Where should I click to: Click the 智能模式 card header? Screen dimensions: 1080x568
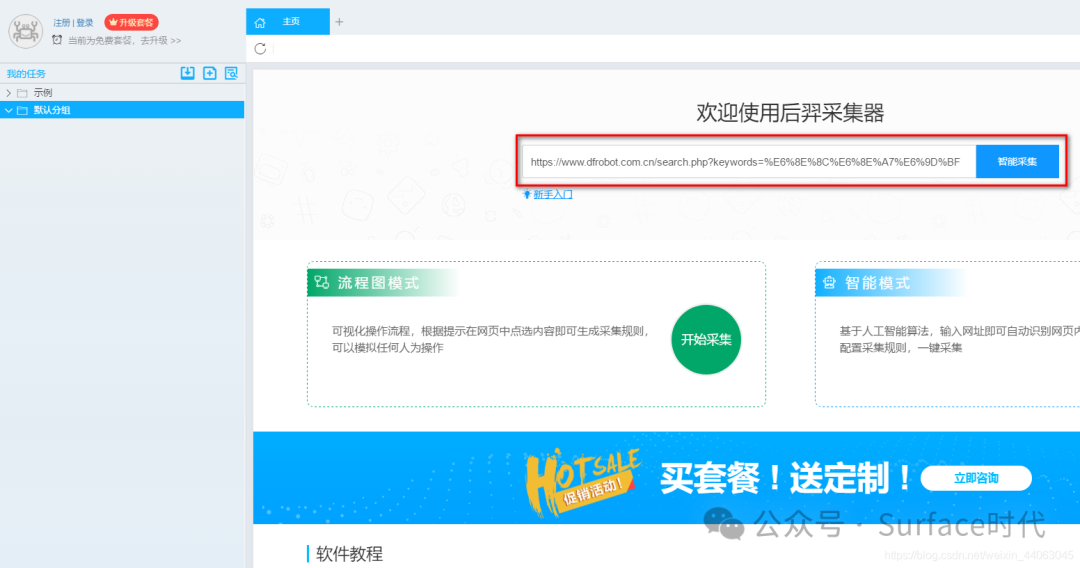click(x=890, y=282)
